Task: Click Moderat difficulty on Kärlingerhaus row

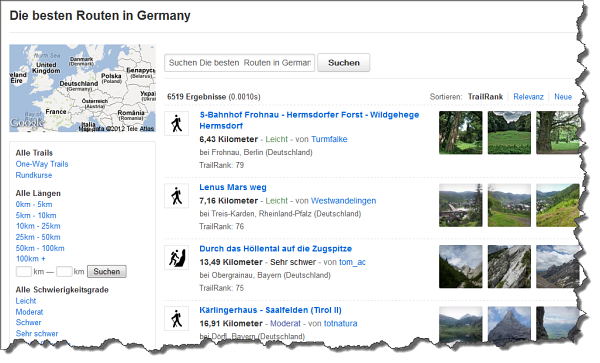Action: [285, 324]
